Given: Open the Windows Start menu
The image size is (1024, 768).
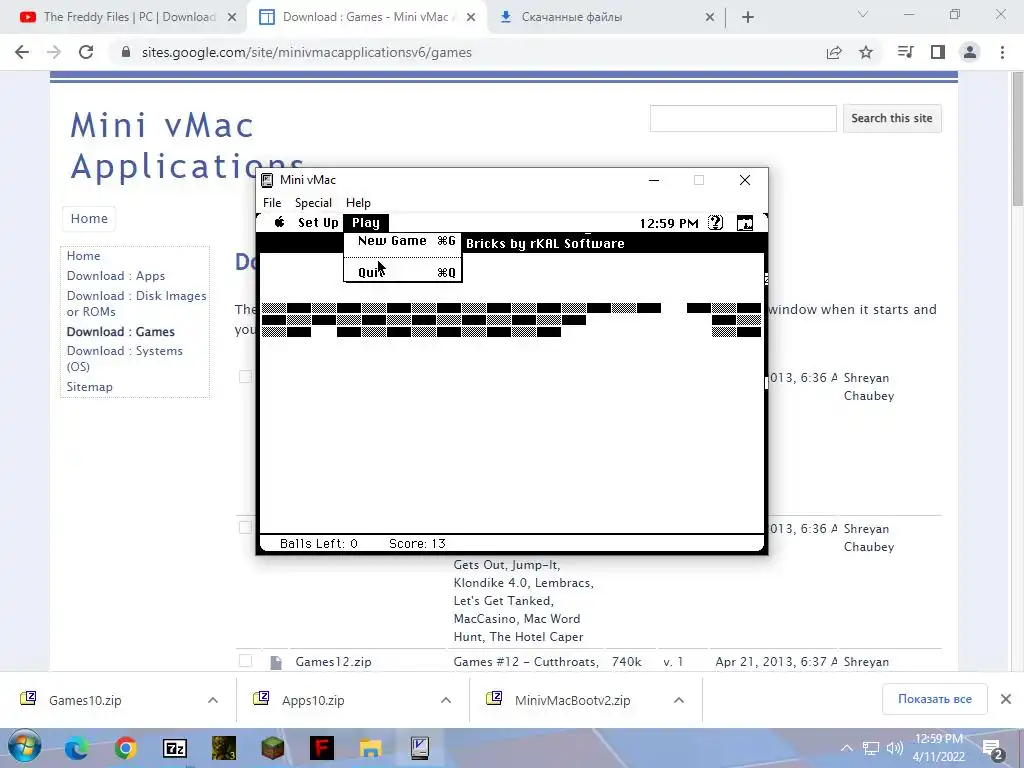Looking at the screenshot, I should point(24,747).
